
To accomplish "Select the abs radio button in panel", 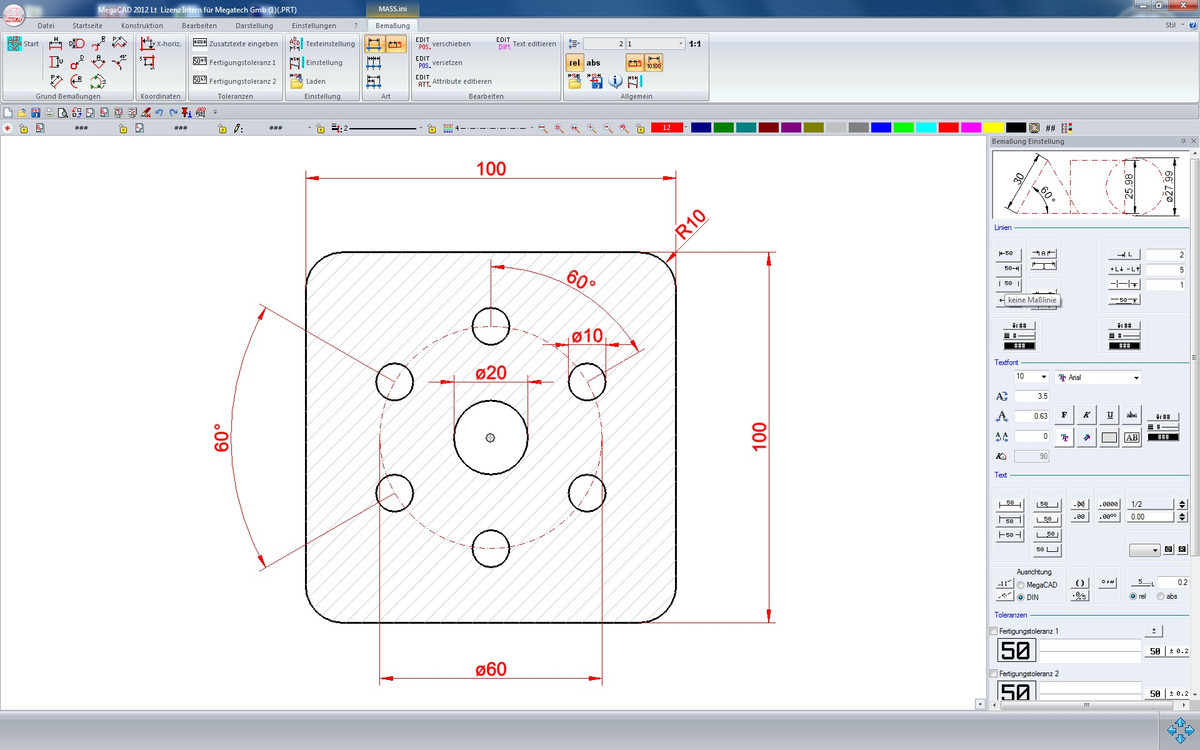I will 1161,597.
